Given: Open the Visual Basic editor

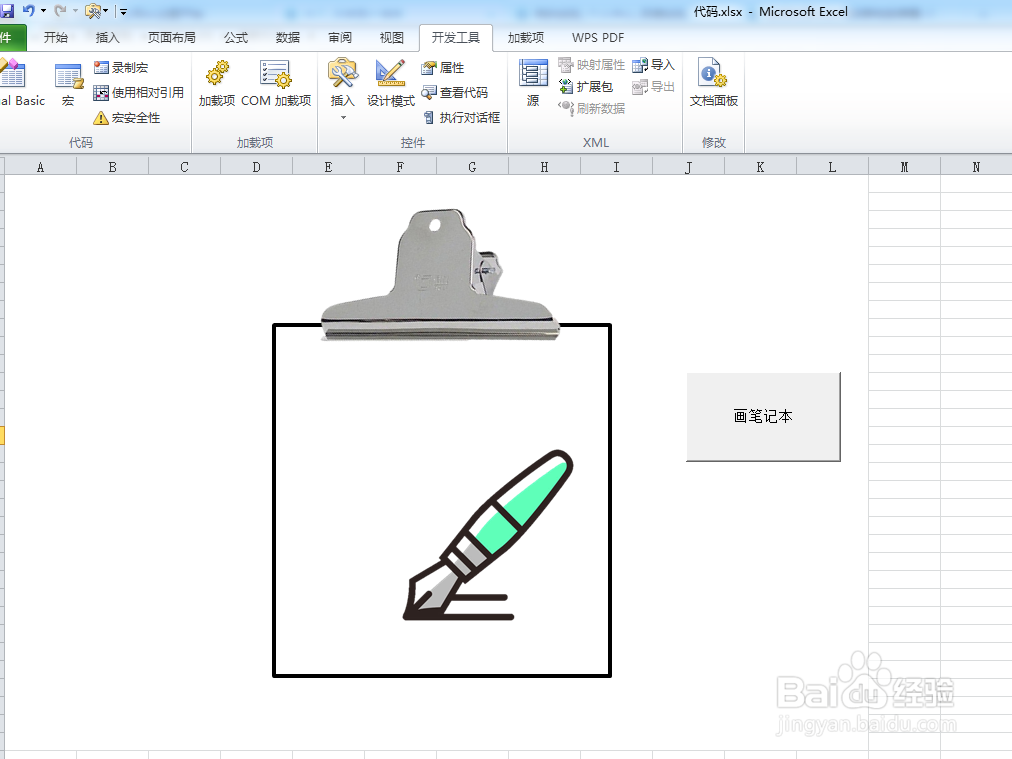Looking at the screenshot, I should tap(15, 85).
